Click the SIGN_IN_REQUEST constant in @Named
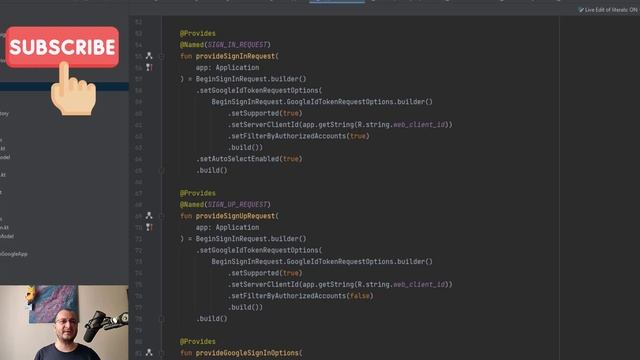 (x=237, y=44)
